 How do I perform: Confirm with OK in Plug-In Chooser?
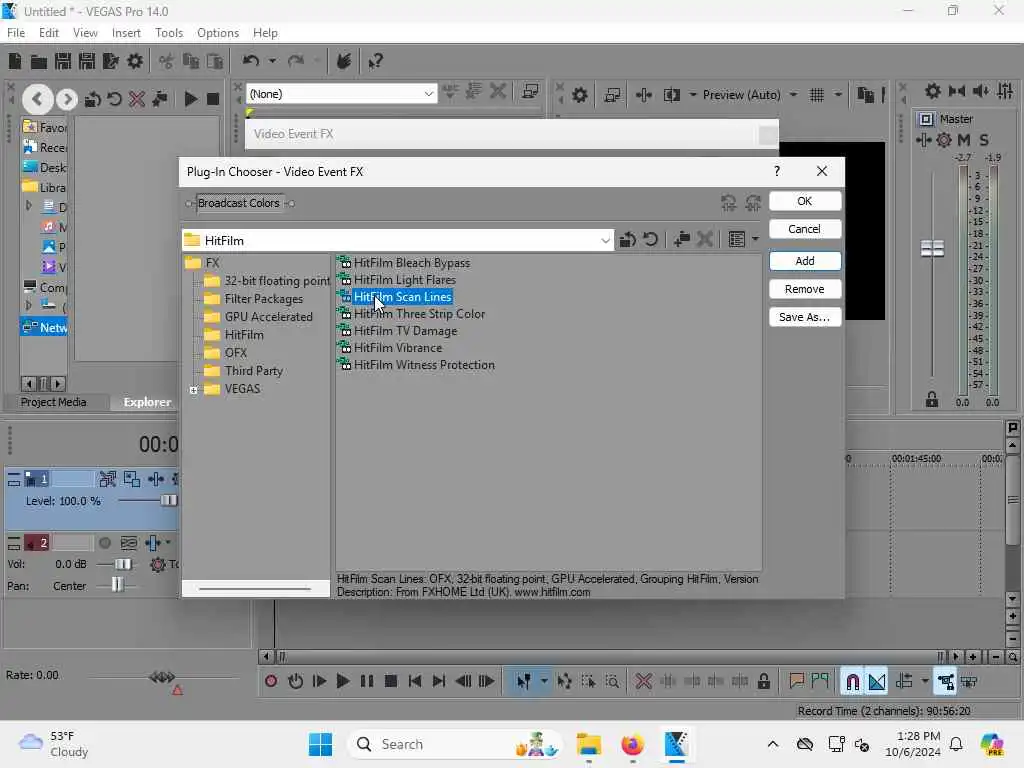(805, 201)
